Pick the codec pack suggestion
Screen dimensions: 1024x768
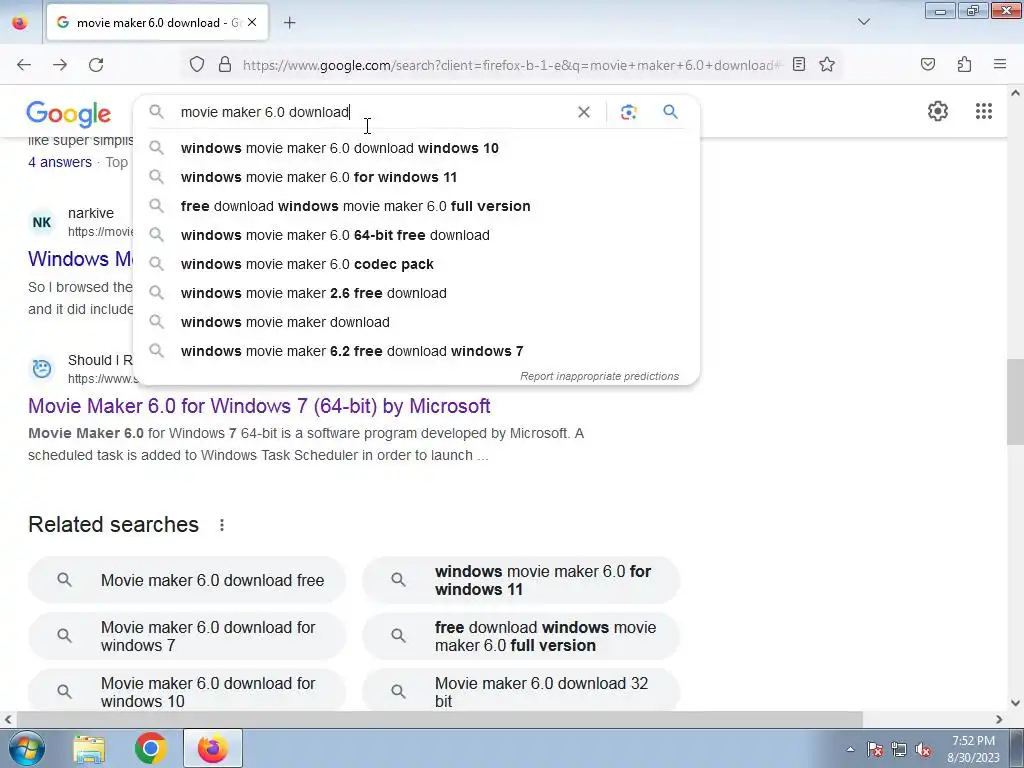[416, 264]
